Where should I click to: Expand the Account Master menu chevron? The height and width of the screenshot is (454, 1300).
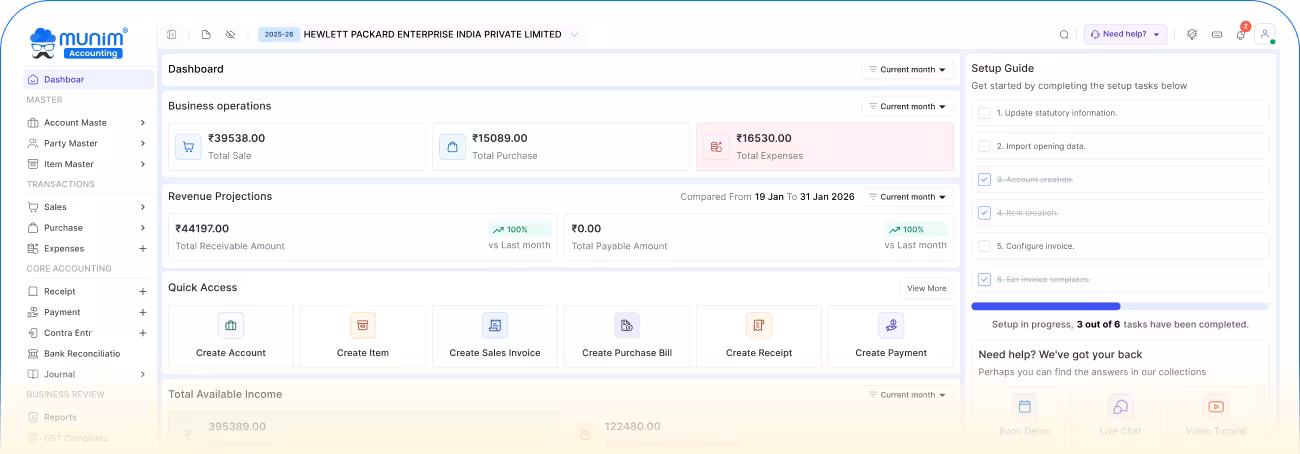(143, 123)
